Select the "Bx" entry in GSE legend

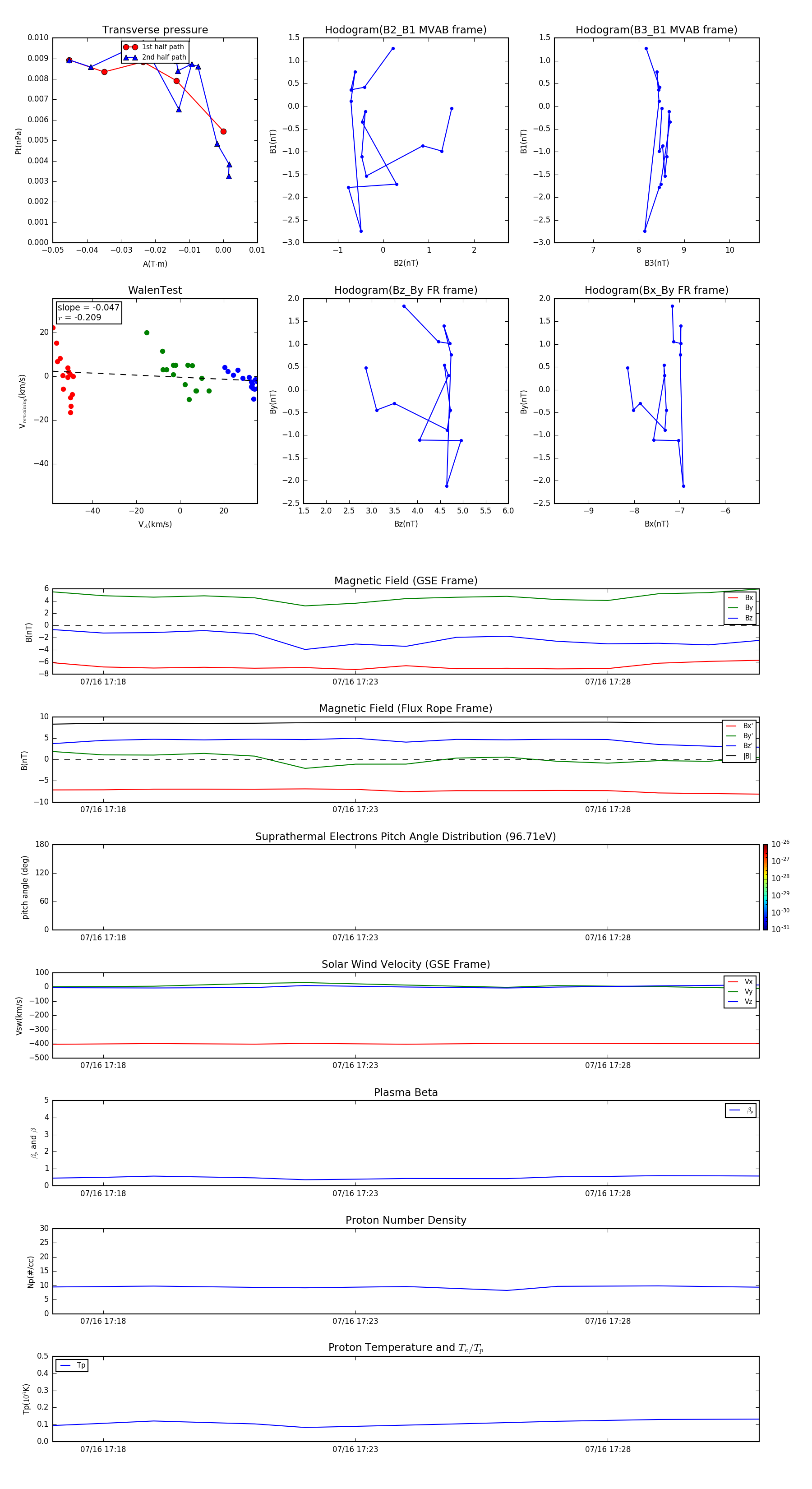(x=740, y=598)
